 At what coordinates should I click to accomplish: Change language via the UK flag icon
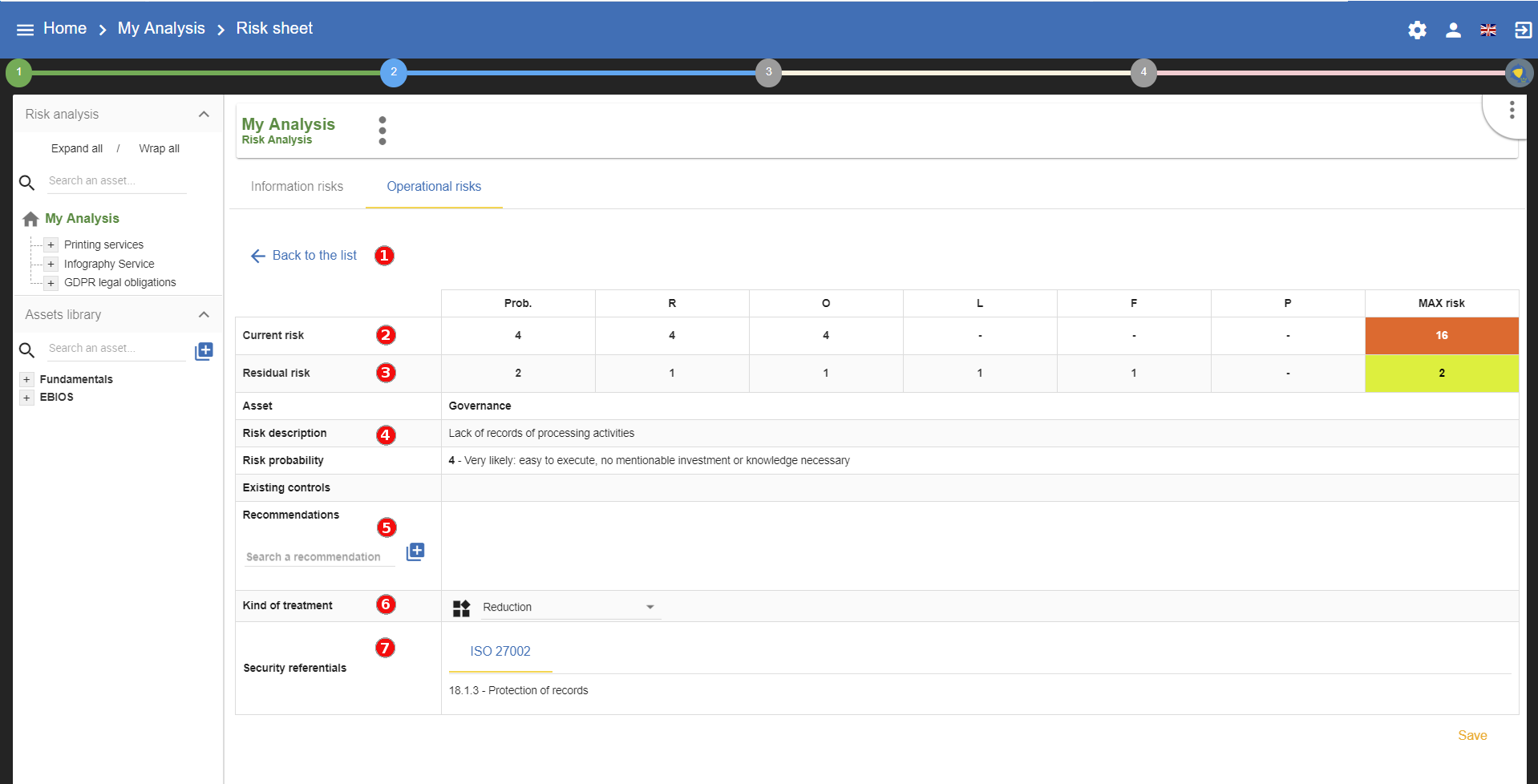click(1487, 30)
